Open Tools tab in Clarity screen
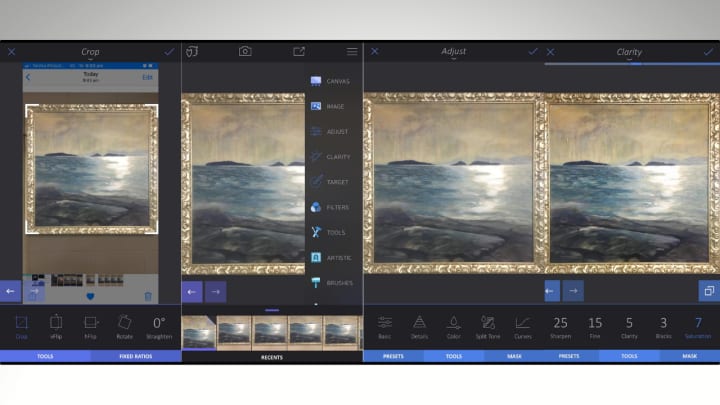Image resolution: width=720 pixels, height=405 pixels. [x=629, y=356]
